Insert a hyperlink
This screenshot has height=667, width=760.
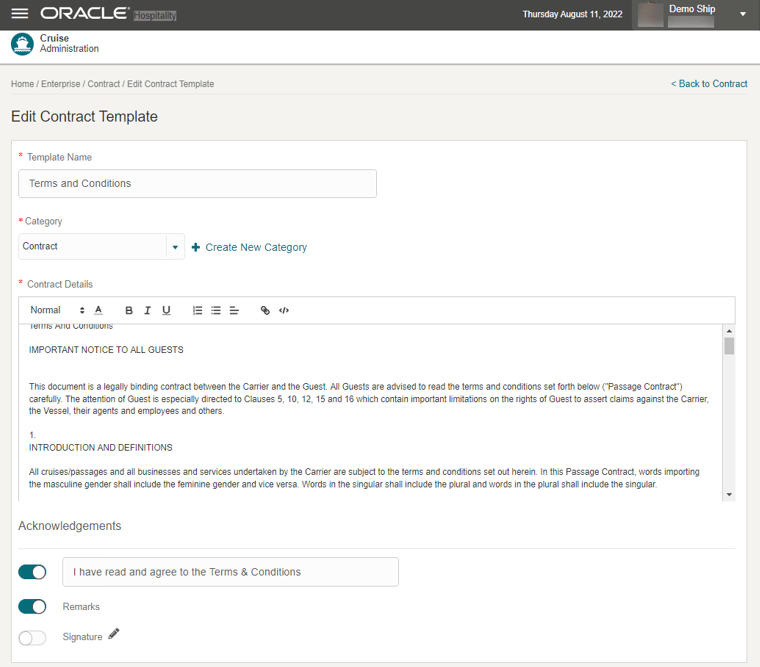[265, 310]
